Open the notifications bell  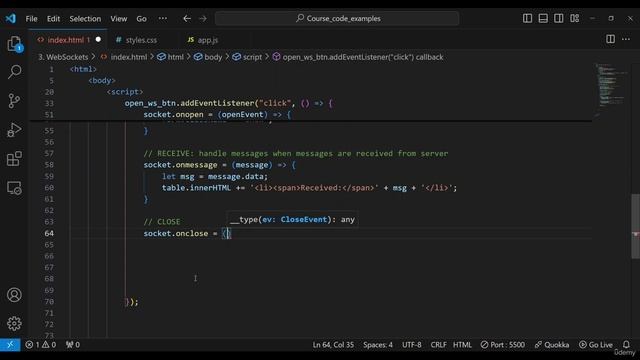click(626, 345)
